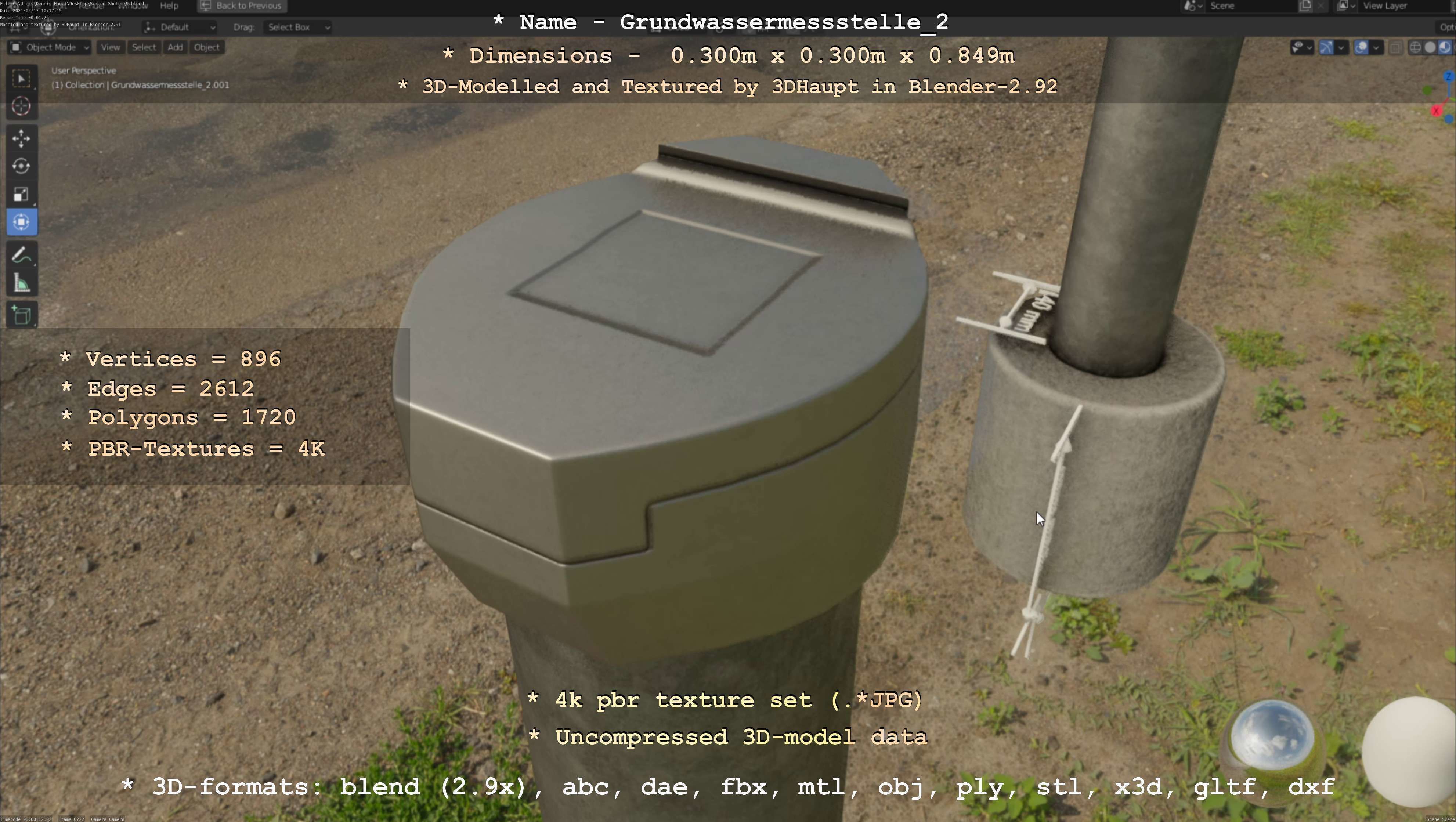
Task: Open Object Mode dropdown
Action: pos(50,47)
